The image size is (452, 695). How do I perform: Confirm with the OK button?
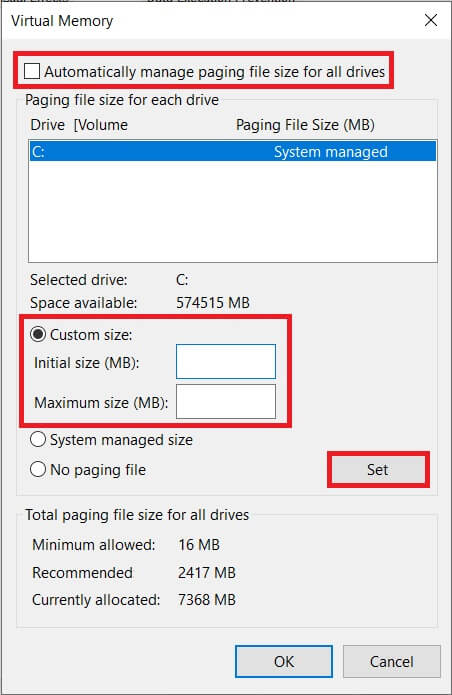[284, 661]
